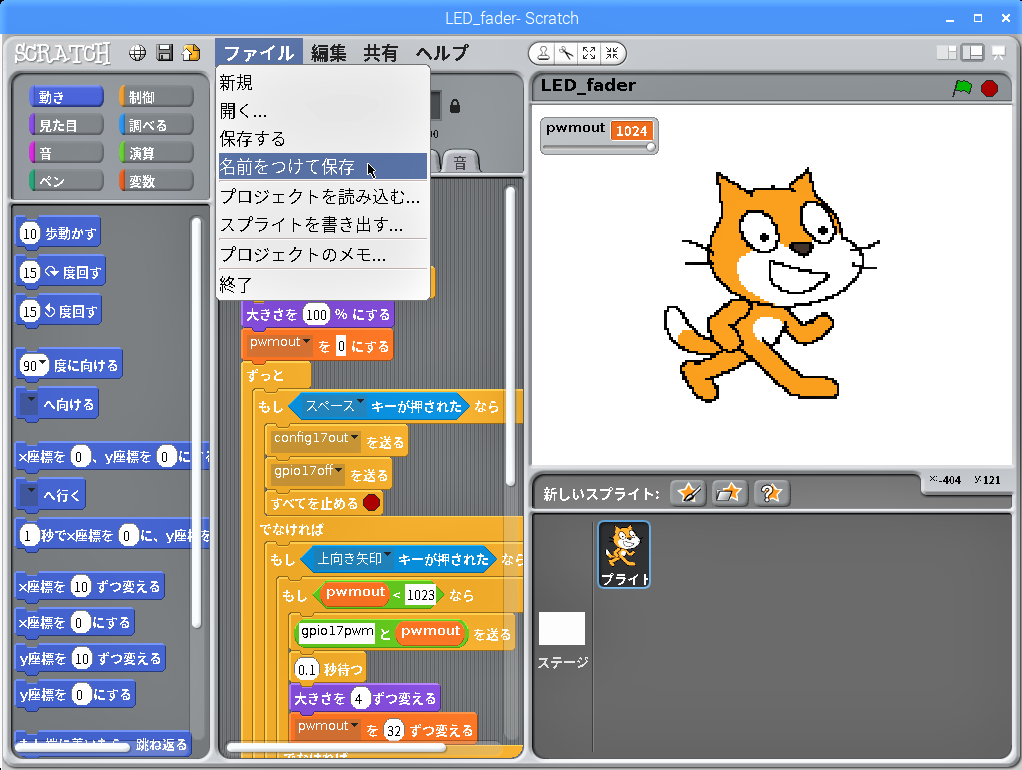Viewport: 1022px width, 770px height.
Task: Select the 音 block category button
Action: pos(66,153)
